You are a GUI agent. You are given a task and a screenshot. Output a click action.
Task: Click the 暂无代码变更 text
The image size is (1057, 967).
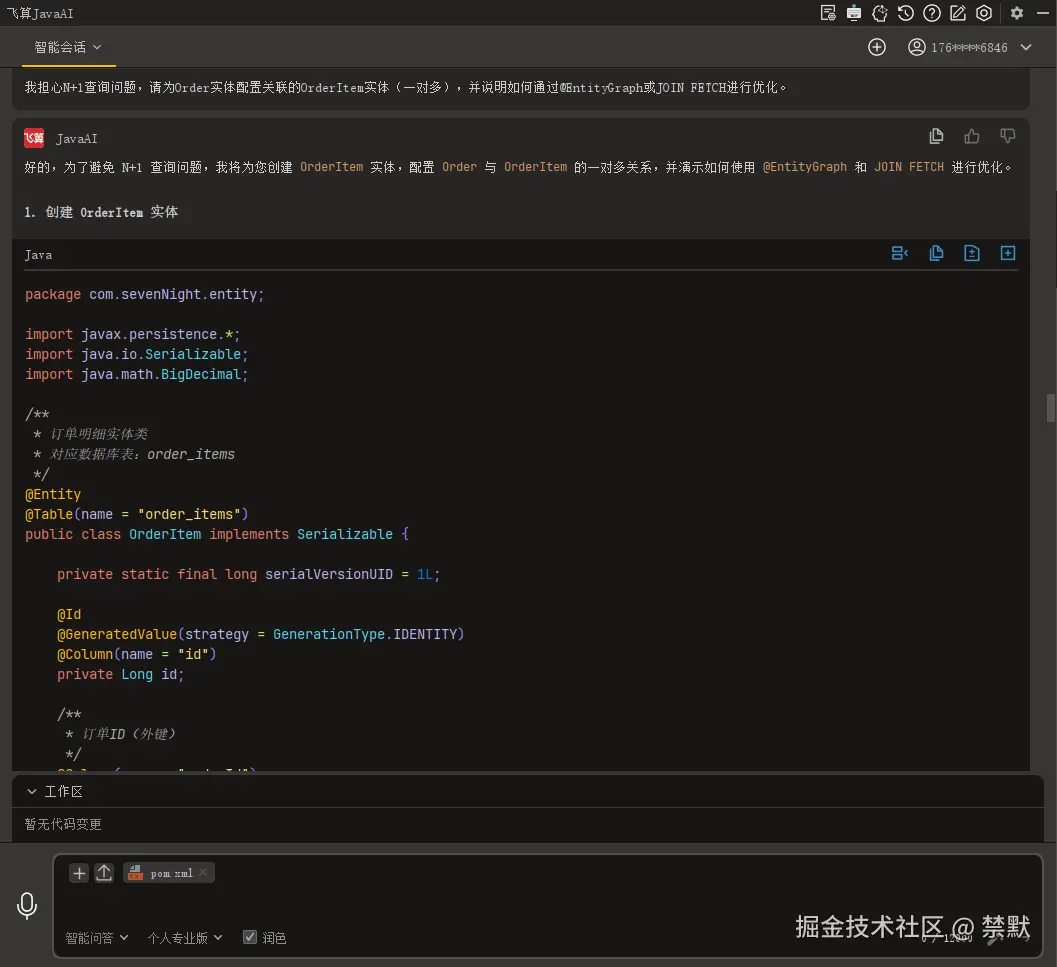(x=63, y=824)
